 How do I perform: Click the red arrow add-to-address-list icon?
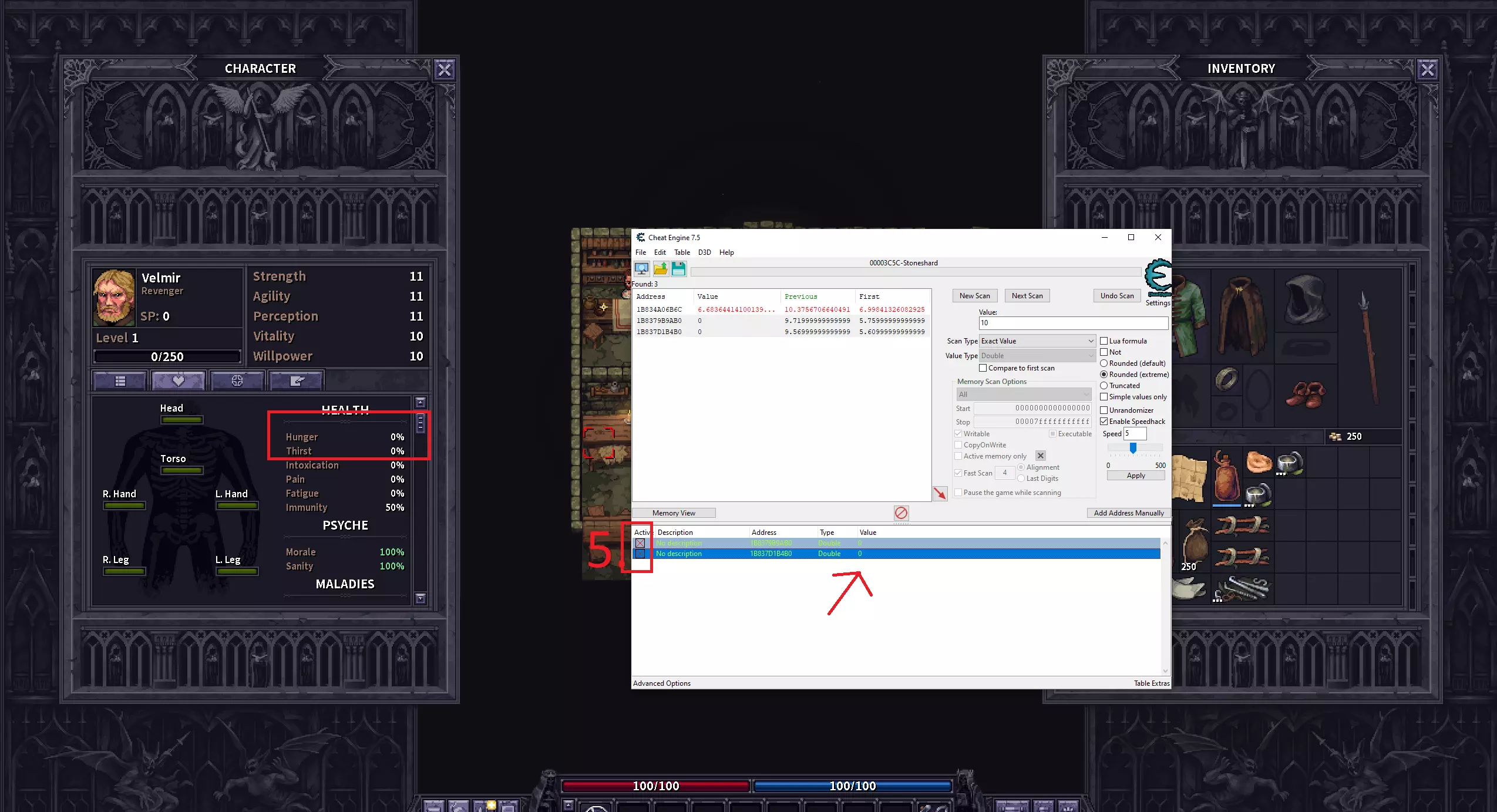point(940,494)
